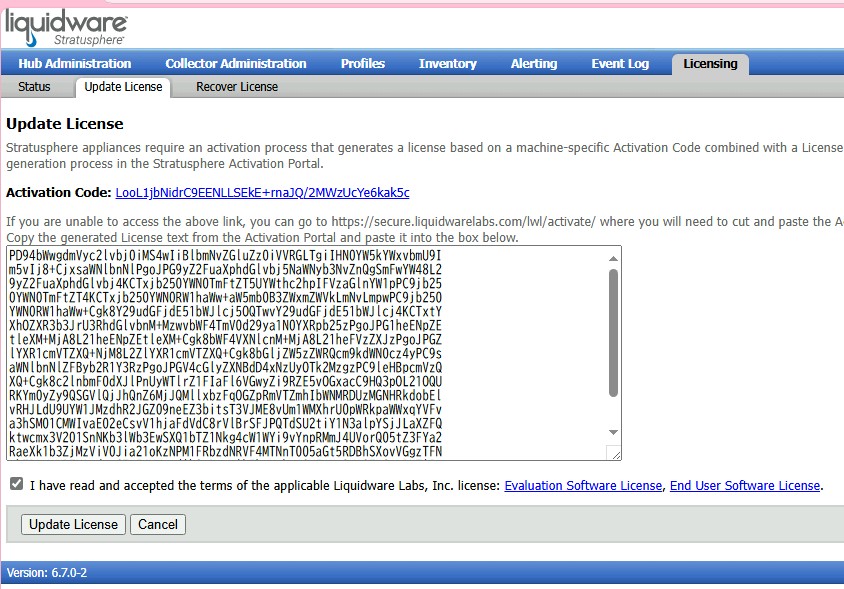The height and width of the screenshot is (589, 844).
Task: Open the Status sub-tab
Action: point(34,87)
